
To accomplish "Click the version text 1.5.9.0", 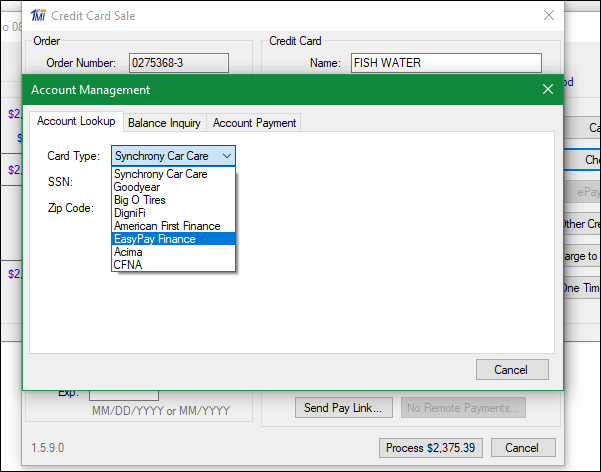I will [48, 448].
